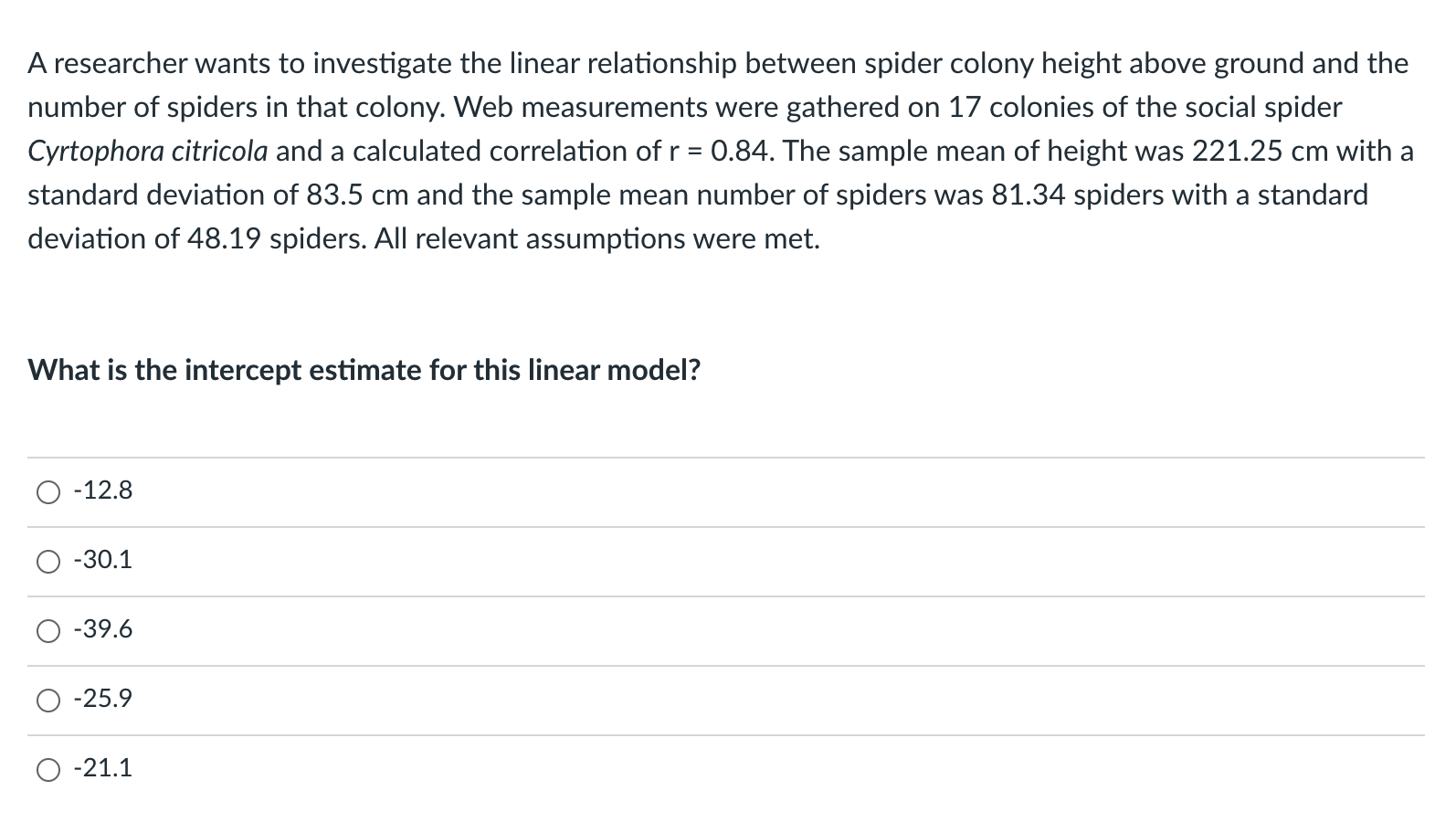Click the -21.1 answer label text
Viewport: 1456px width, 833px height.
tap(103, 768)
